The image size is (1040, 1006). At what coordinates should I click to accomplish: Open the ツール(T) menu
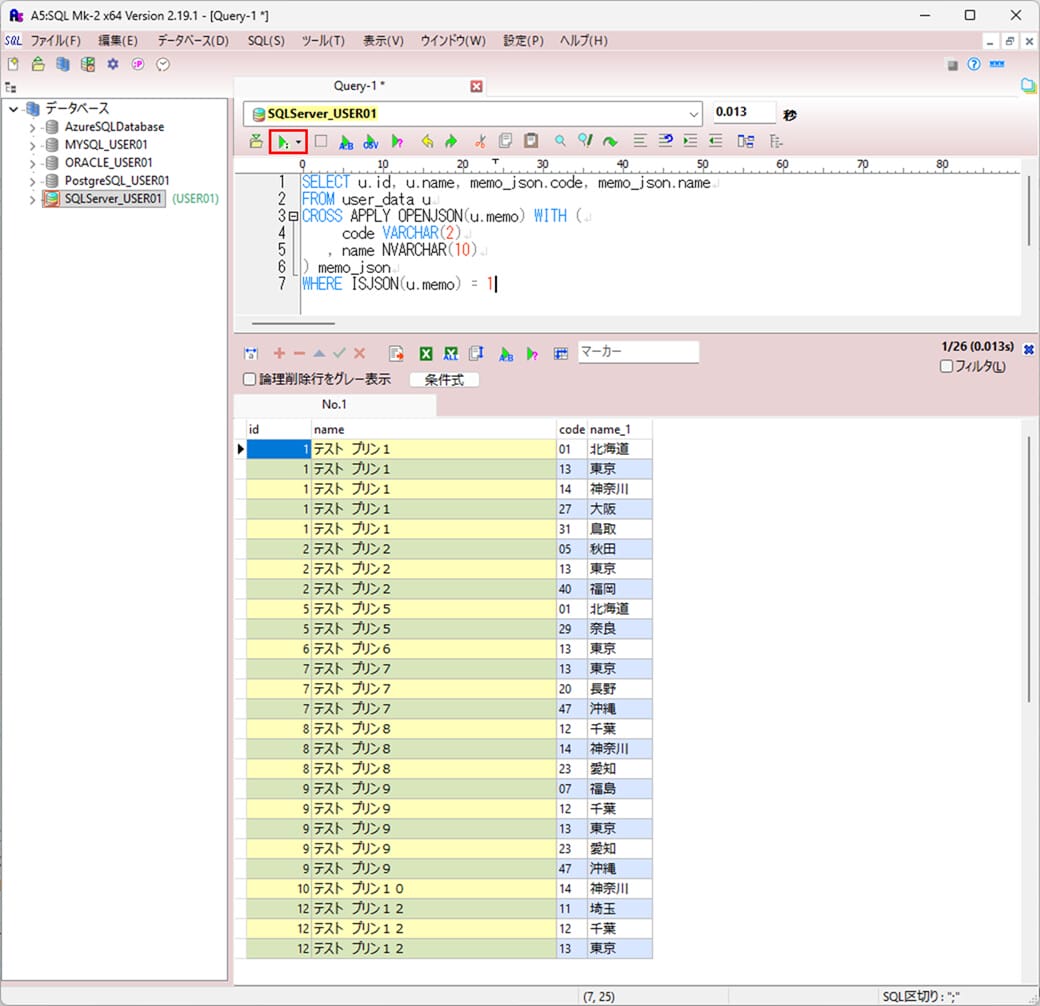point(323,41)
